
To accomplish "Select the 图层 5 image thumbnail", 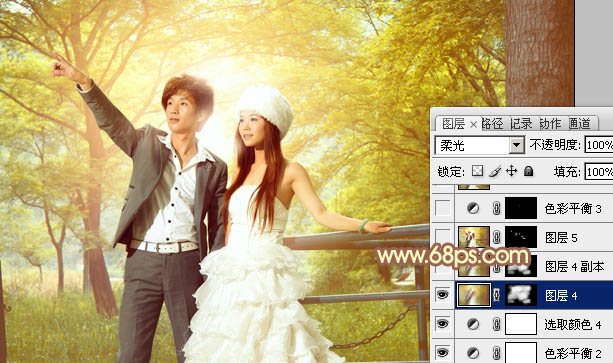I will [x=474, y=237].
